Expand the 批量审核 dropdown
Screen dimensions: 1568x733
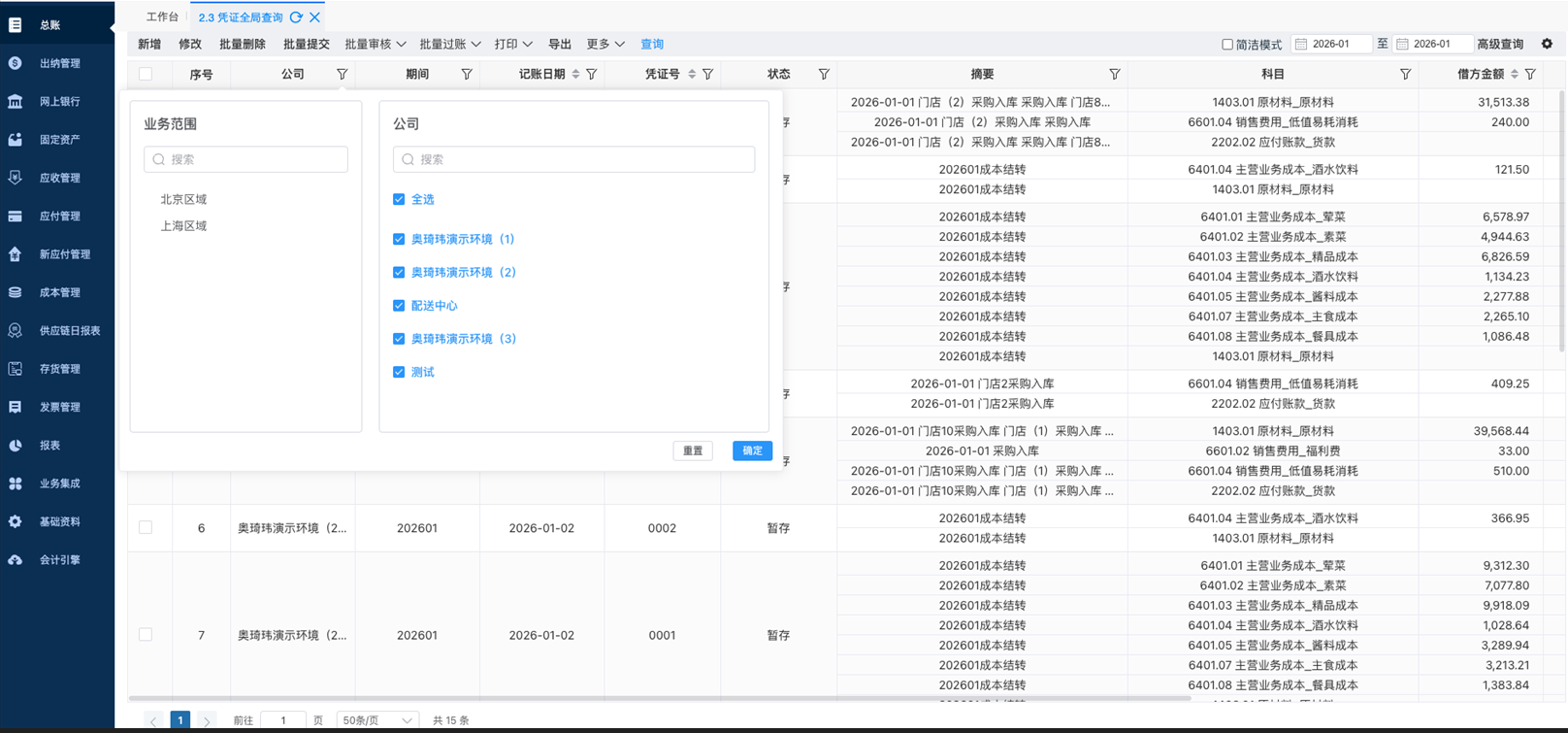[x=375, y=44]
